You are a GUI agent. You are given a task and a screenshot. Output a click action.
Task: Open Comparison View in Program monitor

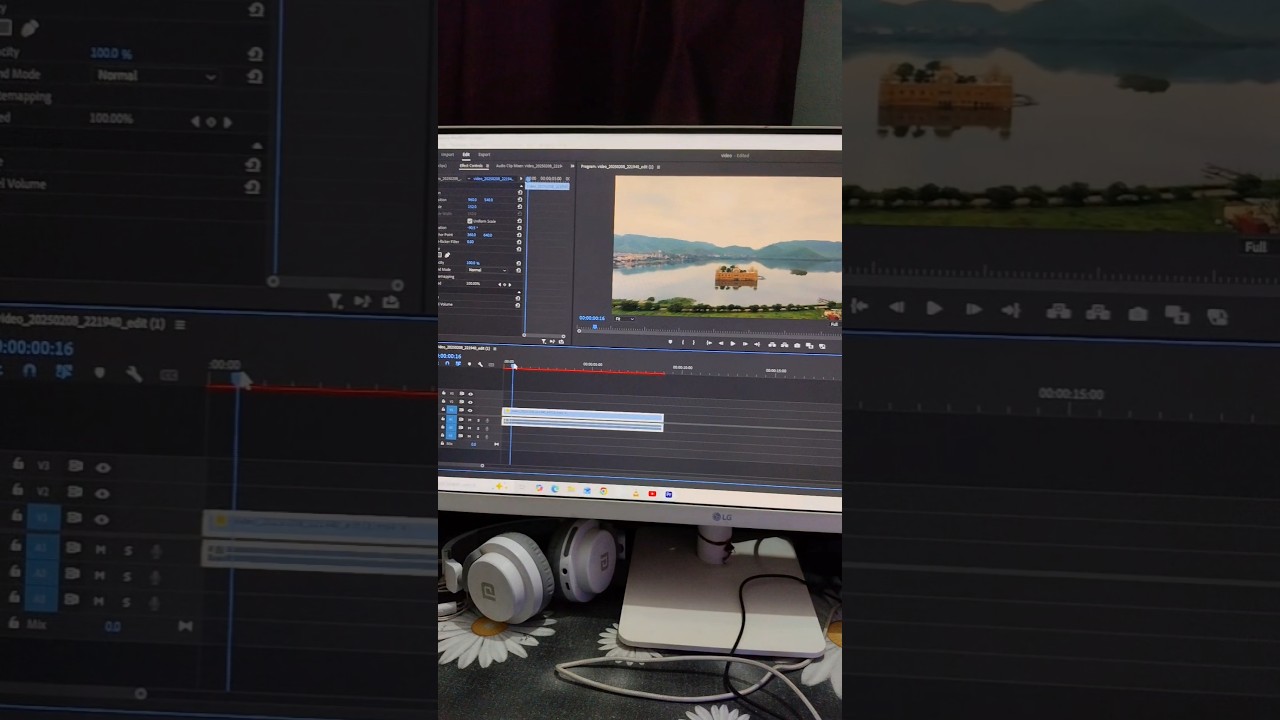coord(809,346)
